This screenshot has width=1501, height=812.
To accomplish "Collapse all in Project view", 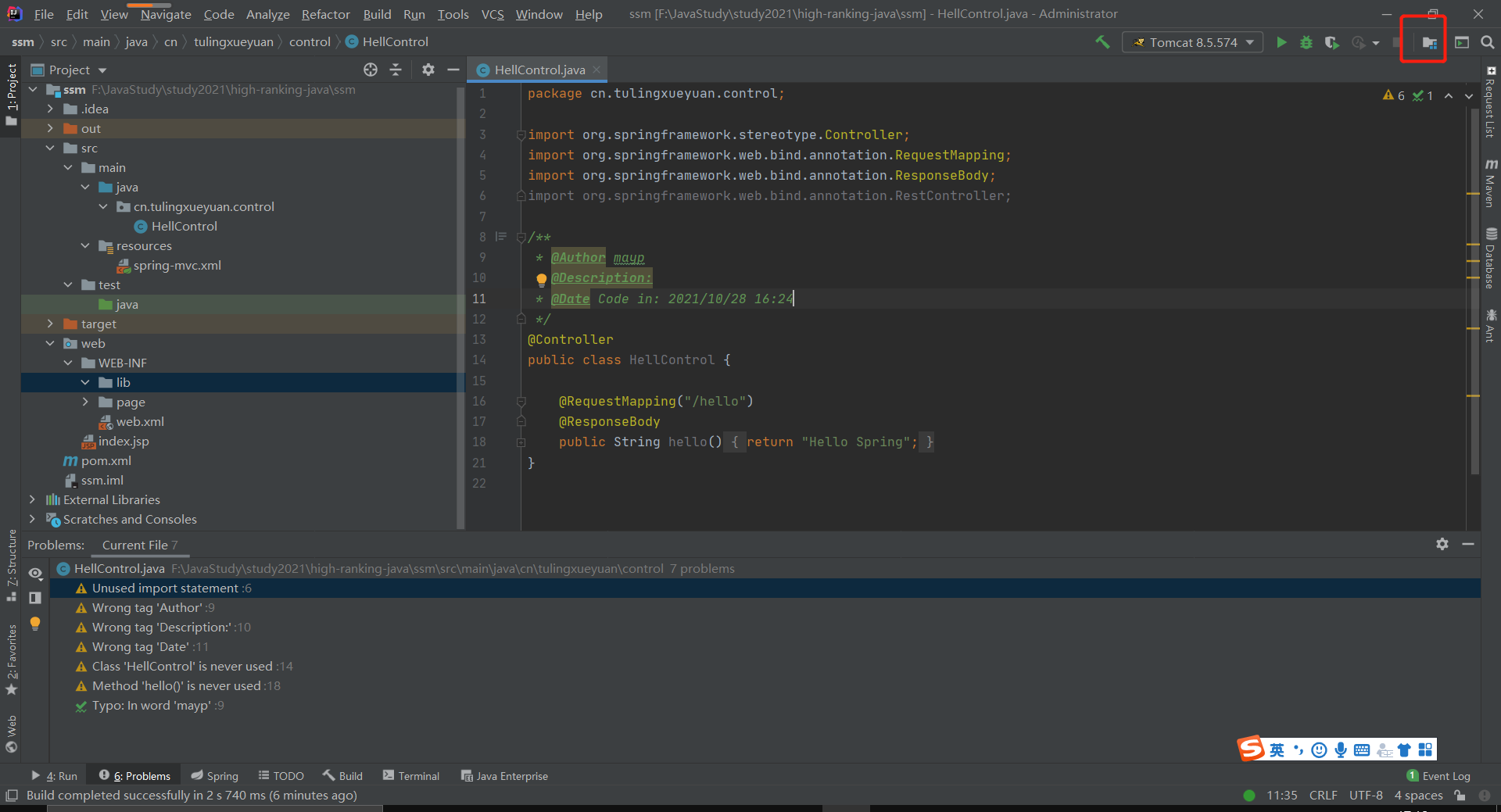I will 396,70.
